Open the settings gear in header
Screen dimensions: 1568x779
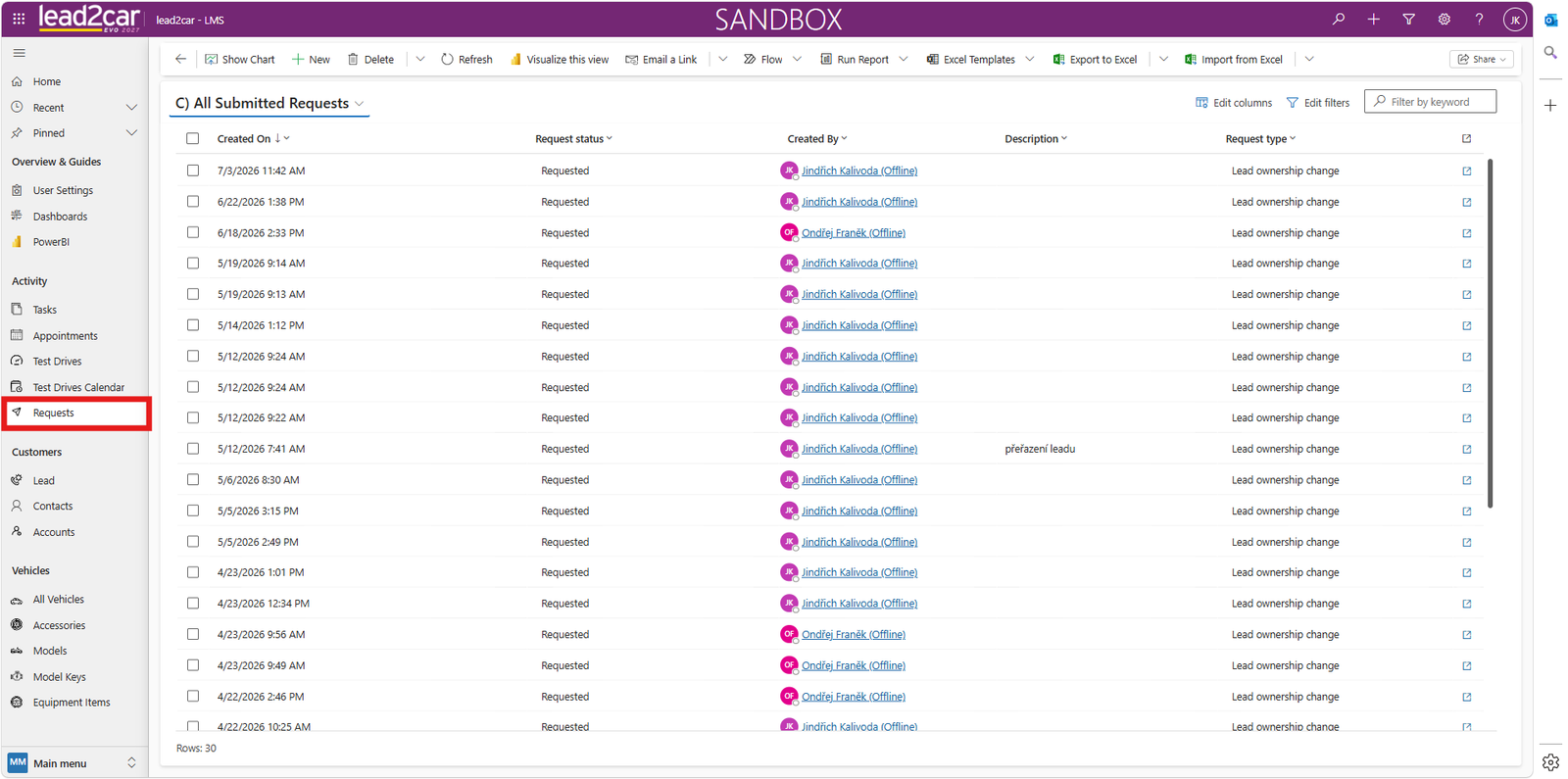click(1445, 19)
